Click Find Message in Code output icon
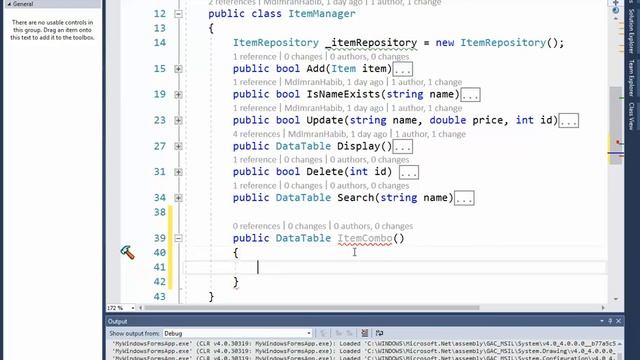The image size is (640, 360). [x=323, y=333]
